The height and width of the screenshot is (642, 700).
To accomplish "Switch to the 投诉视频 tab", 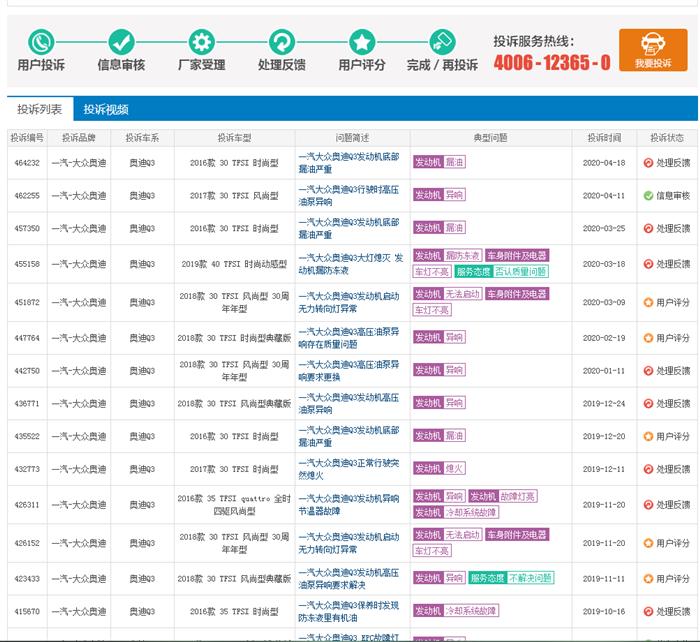I will pos(106,109).
